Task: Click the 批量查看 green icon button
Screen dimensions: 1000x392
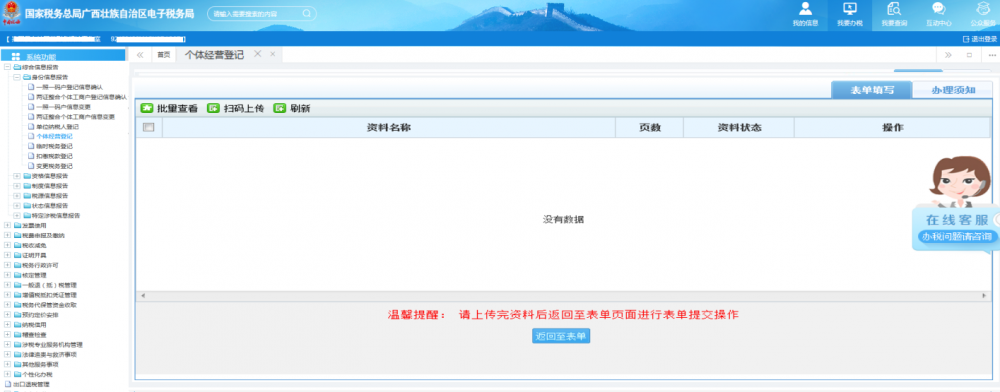Action: click(x=169, y=108)
